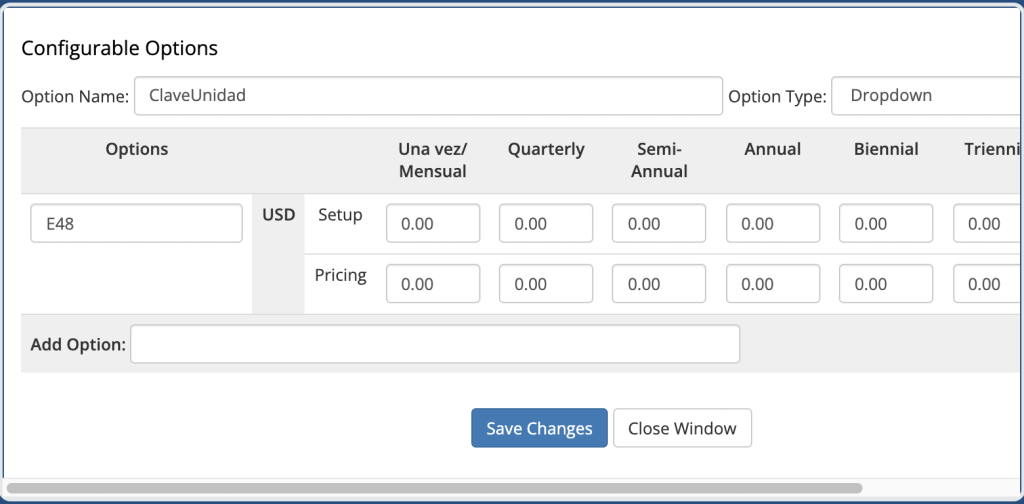Image resolution: width=1024 pixels, height=504 pixels.
Task: Click the Option Name field containing ClaveUnidad
Action: 428,96
